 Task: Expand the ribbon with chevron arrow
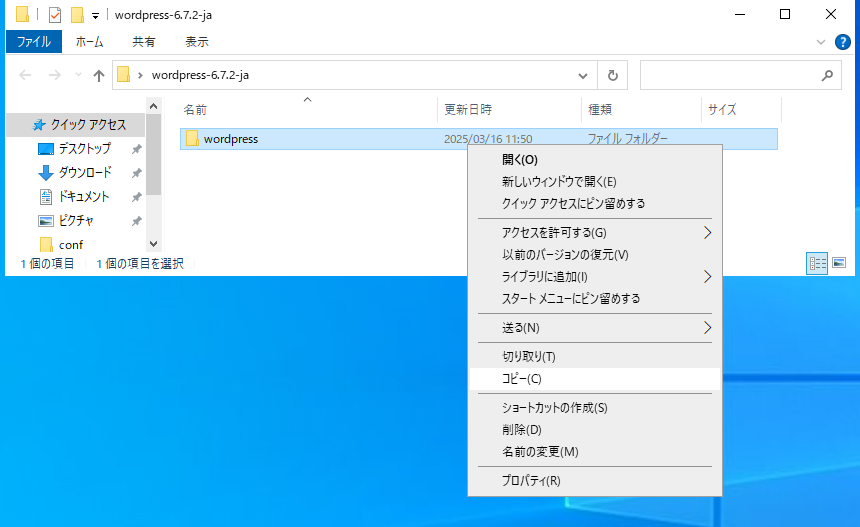821,42
